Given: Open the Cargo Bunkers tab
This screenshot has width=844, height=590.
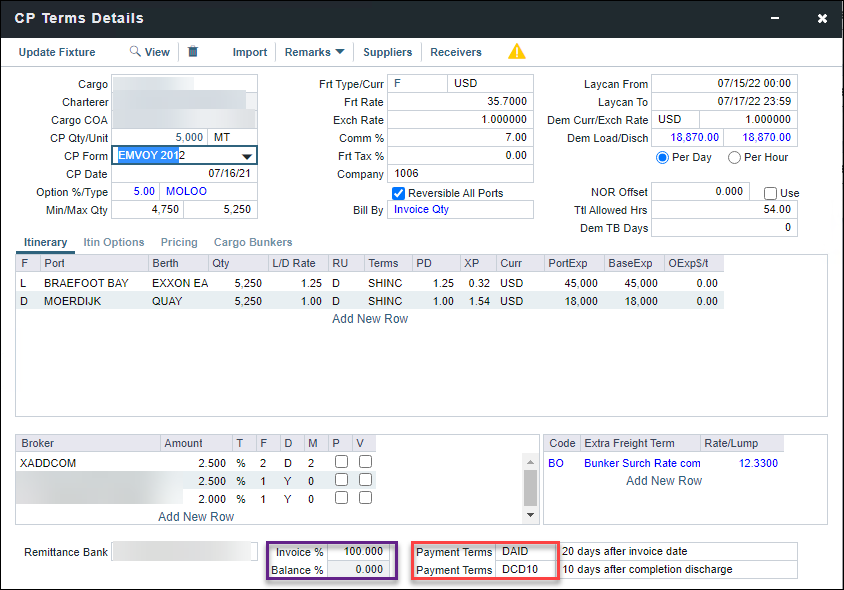Looking at the screenshot, I should 252,242.
